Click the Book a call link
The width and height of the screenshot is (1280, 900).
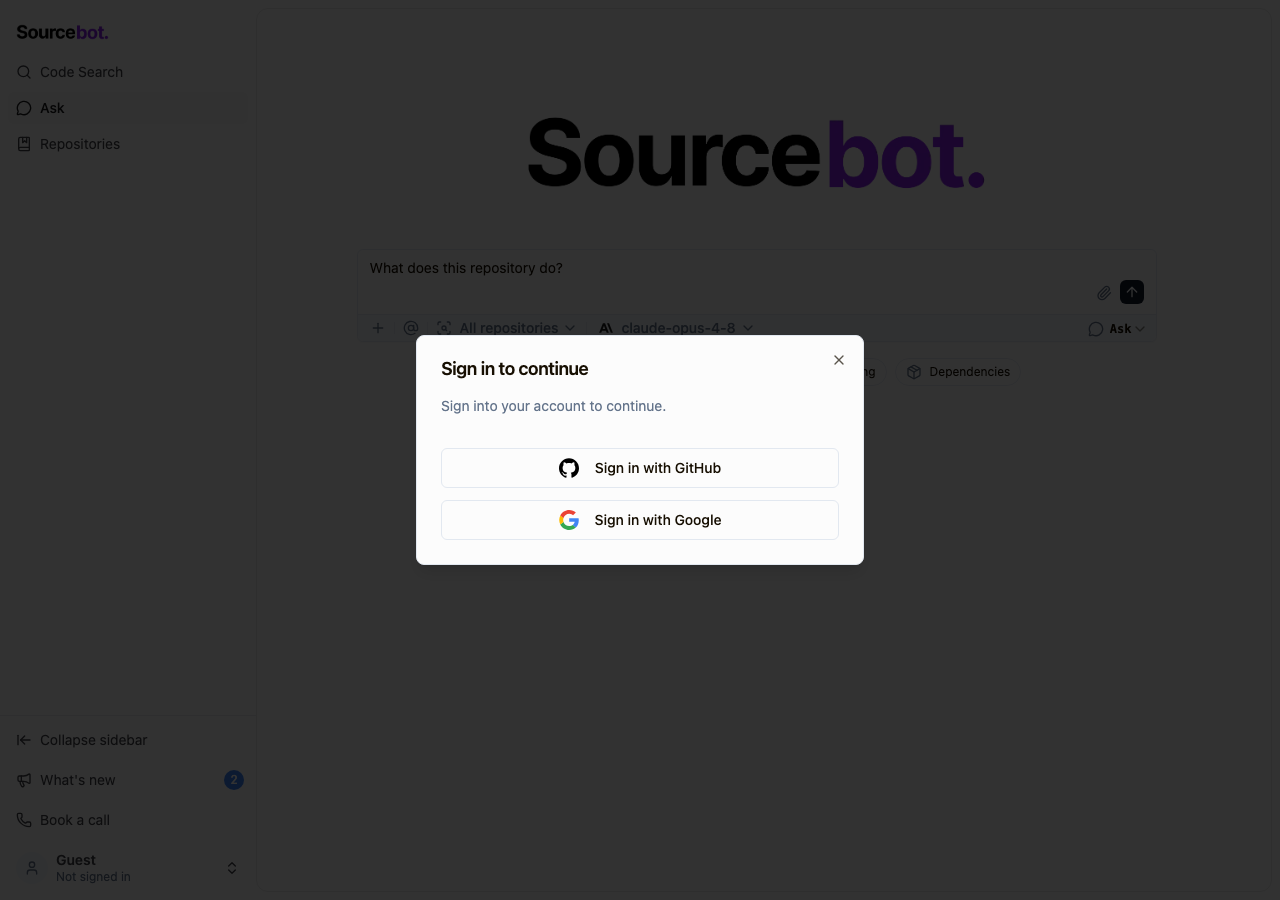tap(128, 820)
